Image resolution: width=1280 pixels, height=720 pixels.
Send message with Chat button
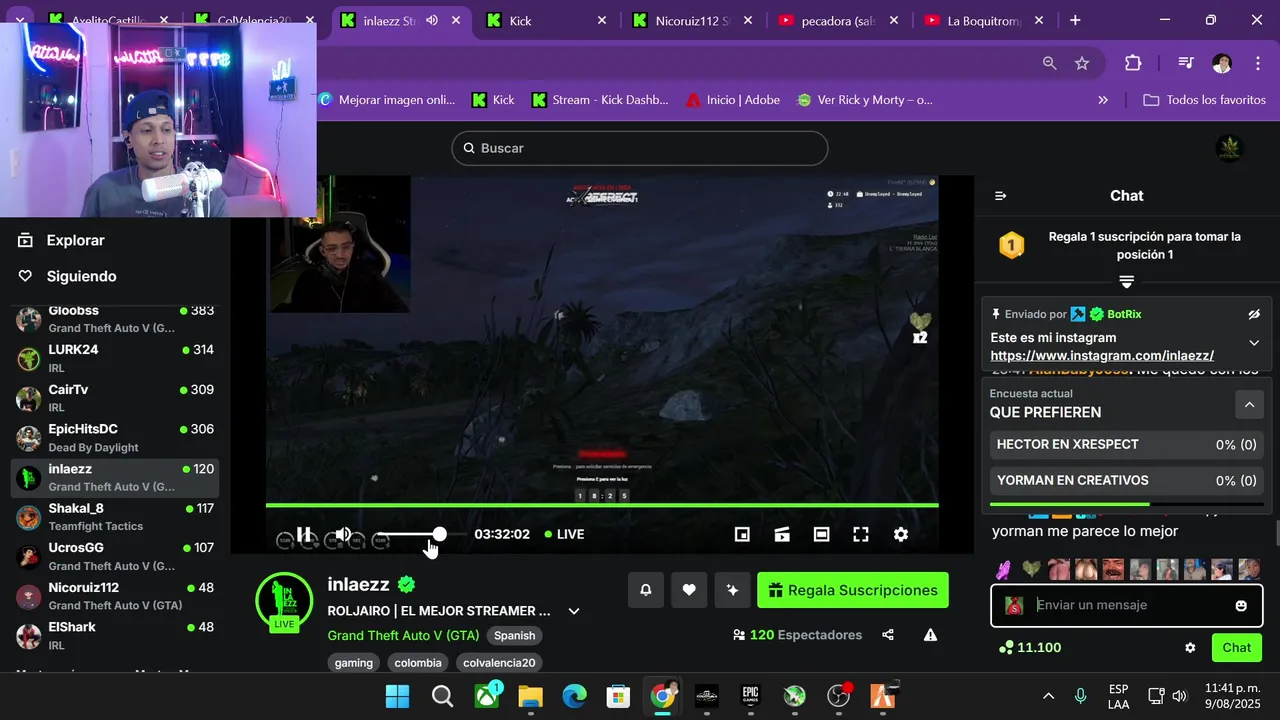pyautogui.click(x=1237, y=648)
